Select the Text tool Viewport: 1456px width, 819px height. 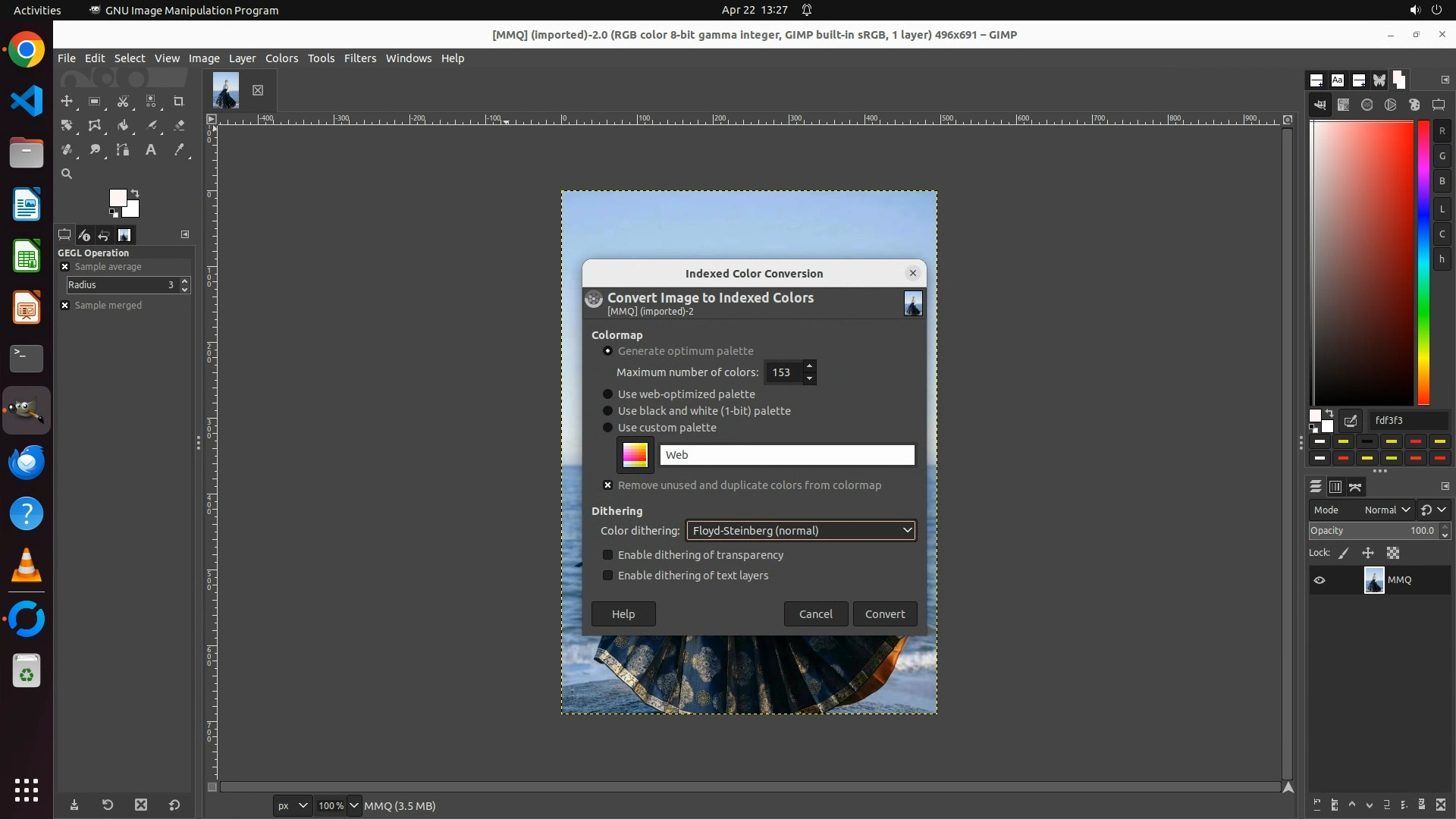click(x=151, y=150)
